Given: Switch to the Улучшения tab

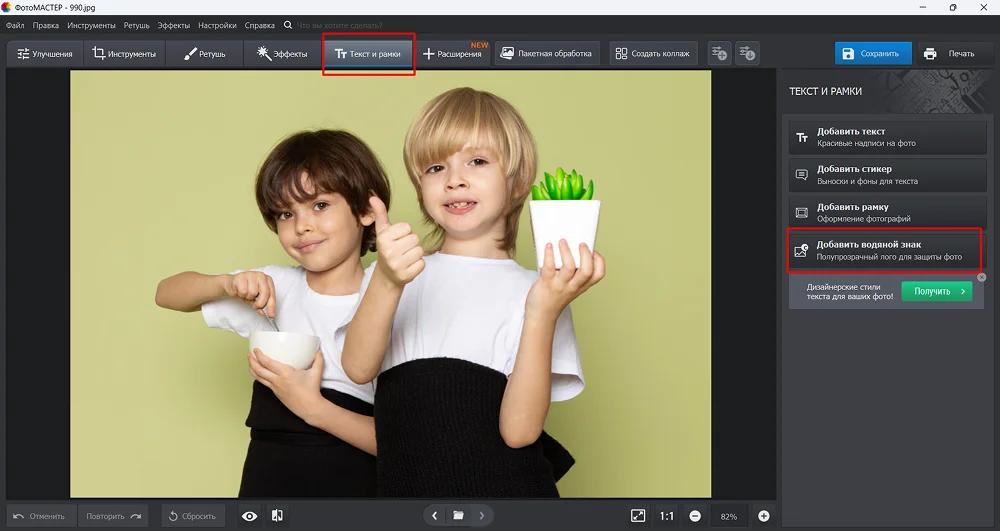Looking at the screenshot, I should pos(44,54).
